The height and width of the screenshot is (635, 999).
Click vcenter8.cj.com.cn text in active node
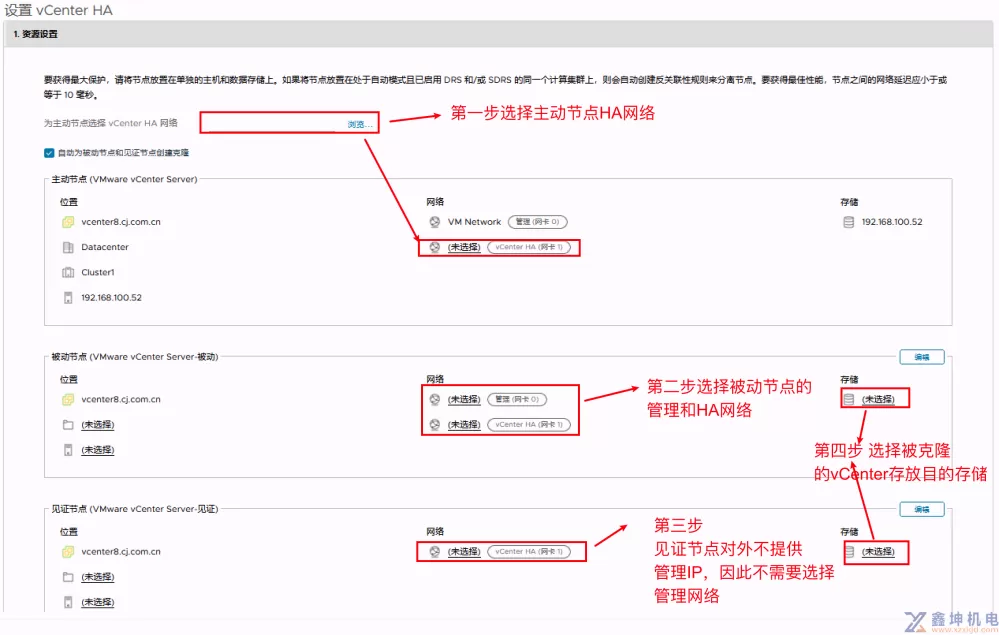click(121, 222)
